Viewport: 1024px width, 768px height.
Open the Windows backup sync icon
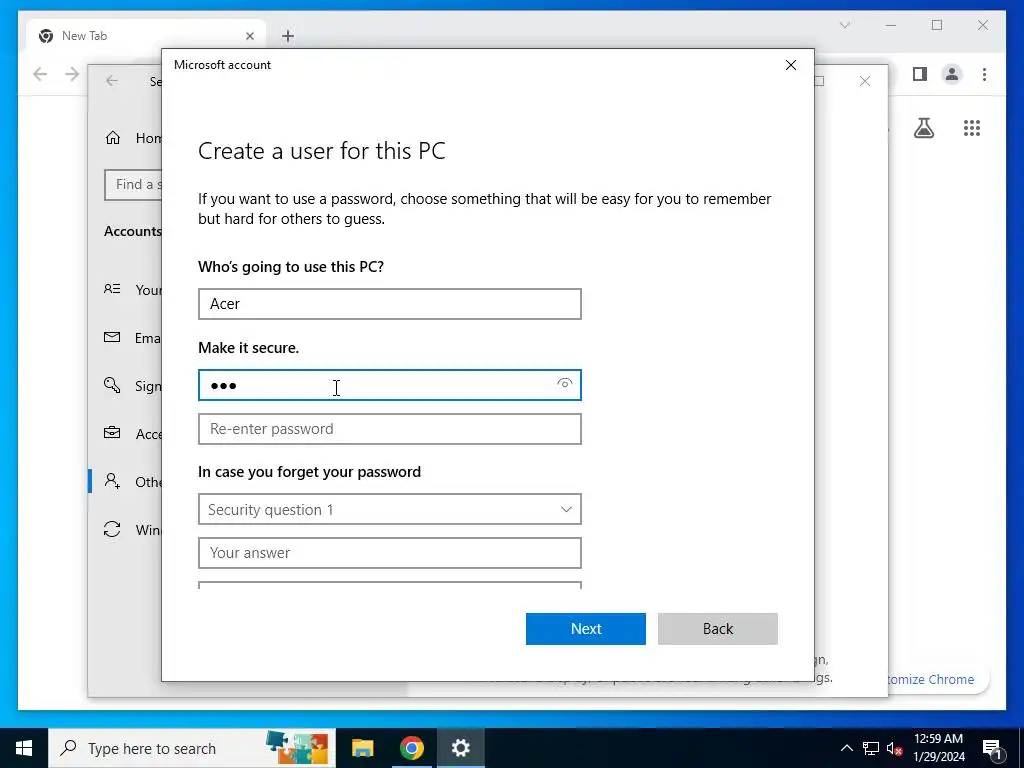click(112, 529)
